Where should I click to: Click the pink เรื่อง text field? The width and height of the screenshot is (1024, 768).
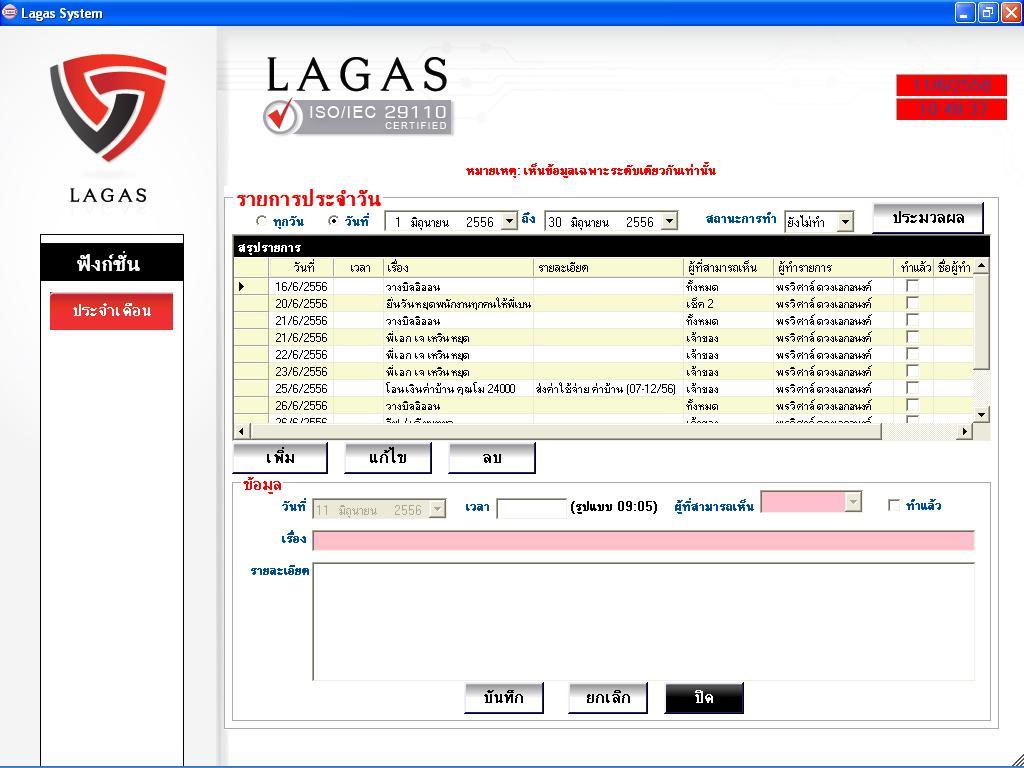pyautogui.click(x=642, y=541)
